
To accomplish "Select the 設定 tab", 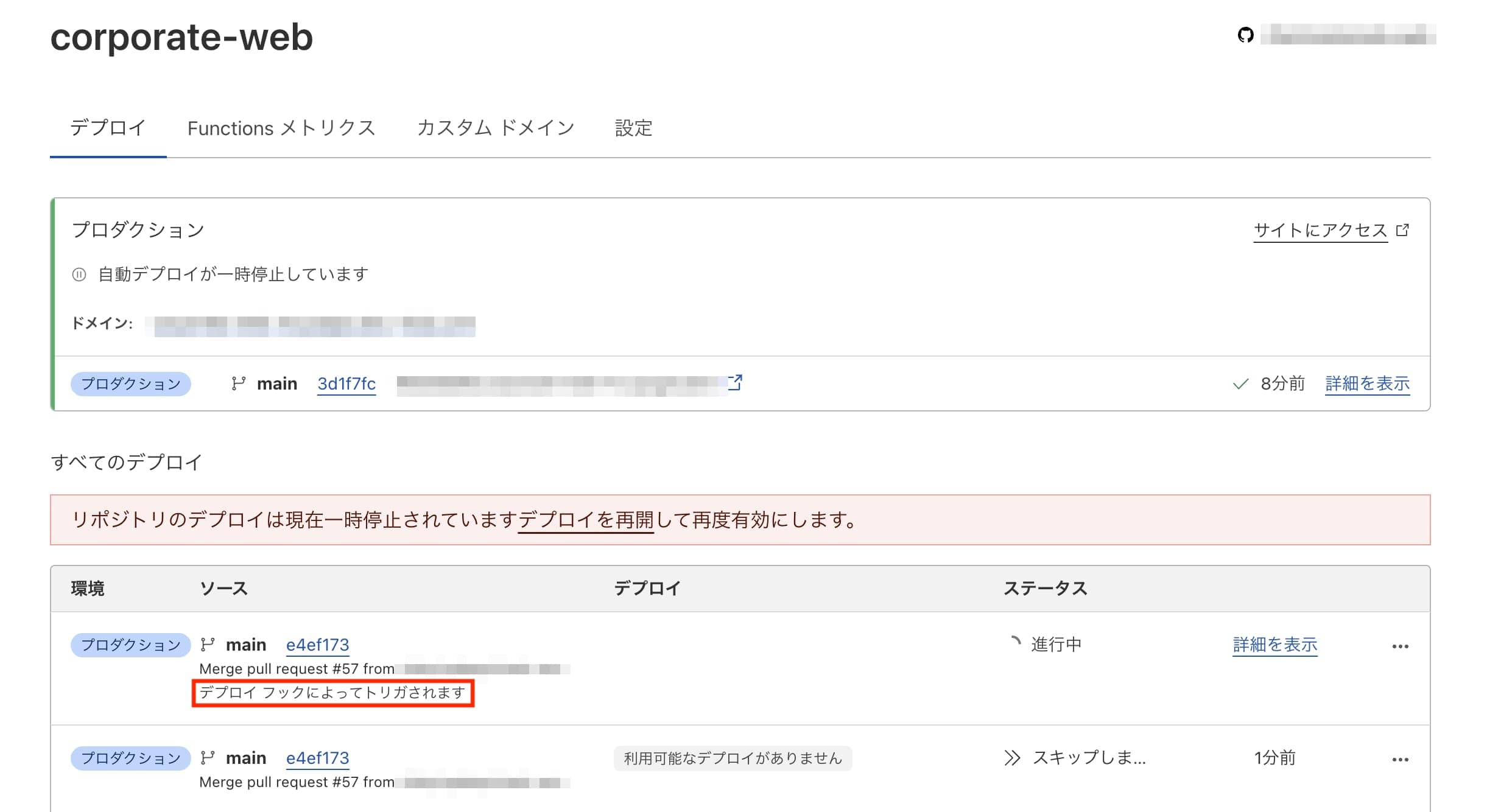I will tap(633, 128).
